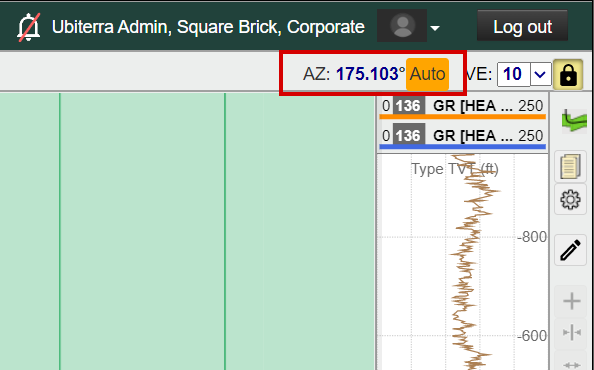594x370 pixels.
Task: Click the 136 value in orange GR row
Action: [408, 106]
